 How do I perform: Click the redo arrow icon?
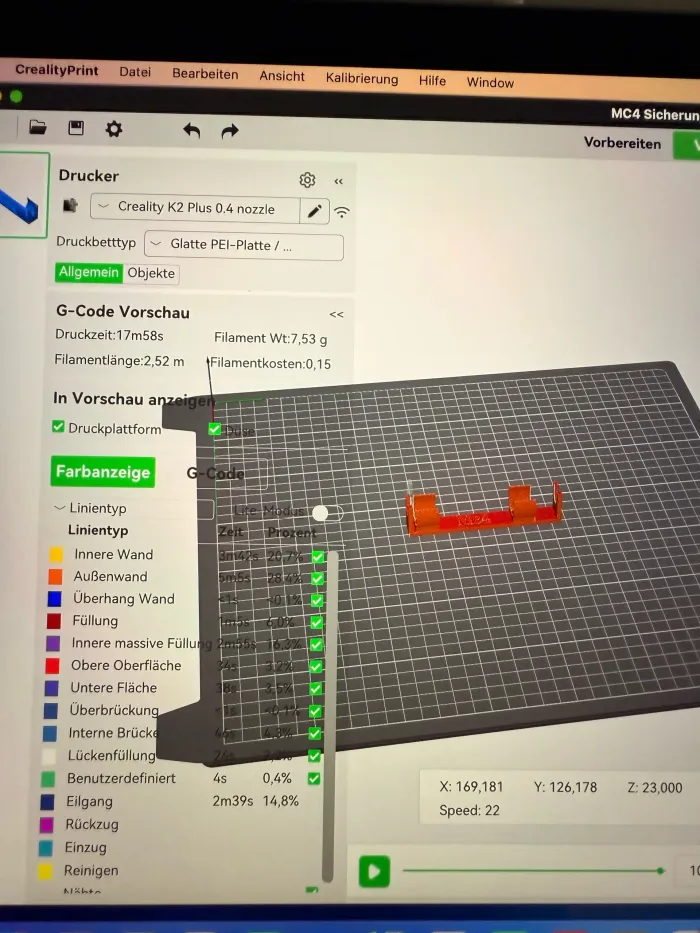230,131
